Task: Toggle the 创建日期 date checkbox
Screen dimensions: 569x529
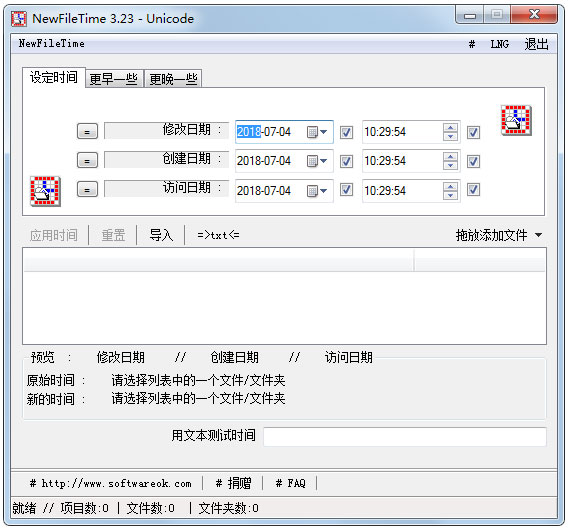Action: (x=346, y=161)
